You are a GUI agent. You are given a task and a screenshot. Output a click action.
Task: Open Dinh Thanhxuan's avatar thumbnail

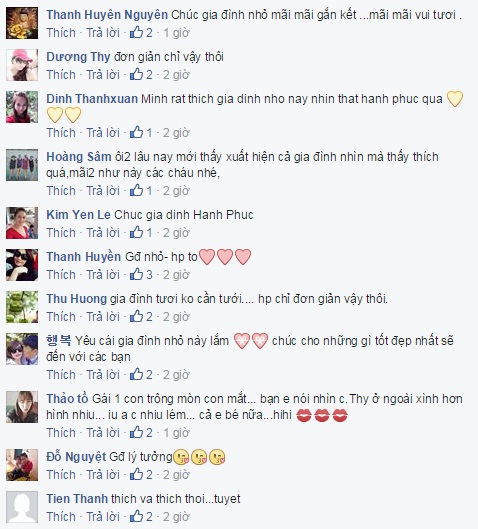pos(22,107)
